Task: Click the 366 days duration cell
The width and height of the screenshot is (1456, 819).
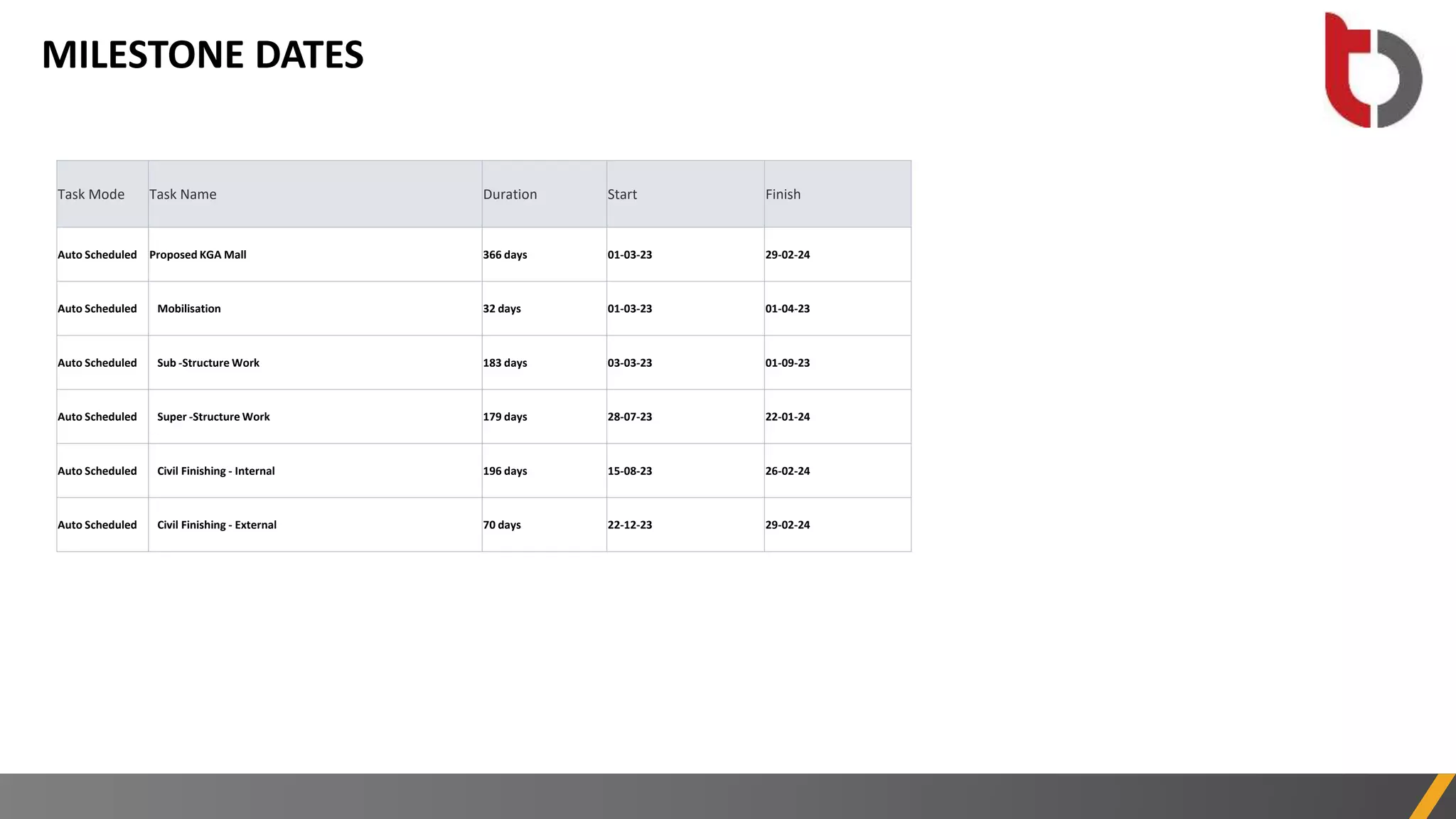Action: point(544,255)
